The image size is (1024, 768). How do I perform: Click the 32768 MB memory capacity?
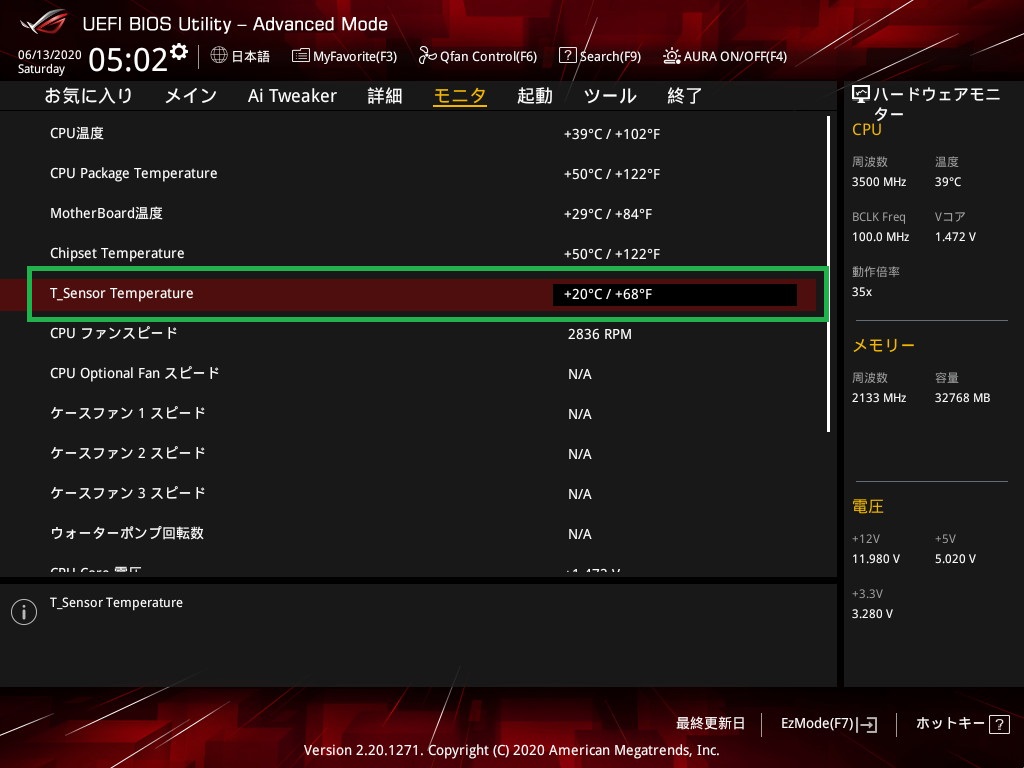click(x=962, y=398)
